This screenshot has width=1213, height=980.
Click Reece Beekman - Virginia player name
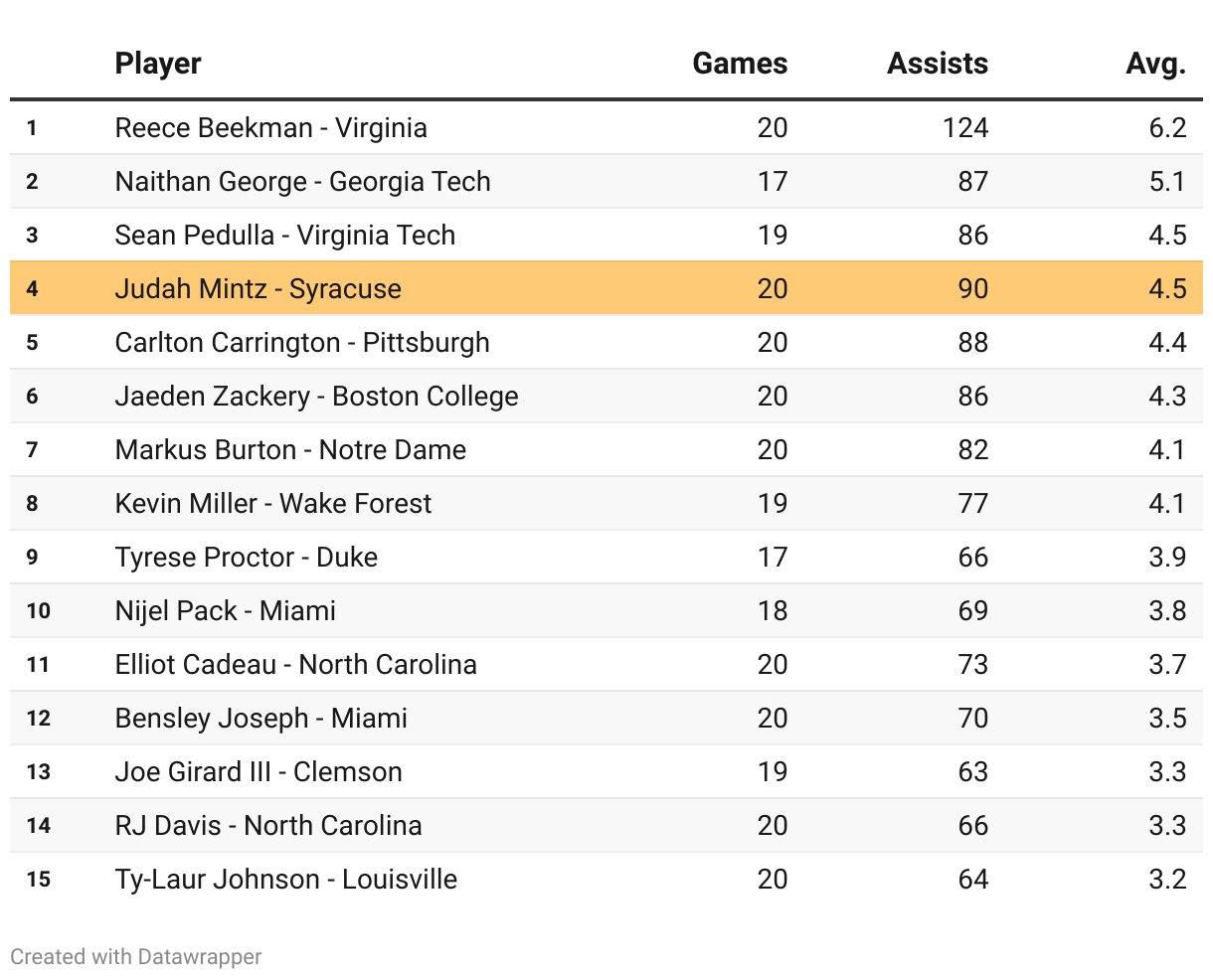click(x=270, y=128)
